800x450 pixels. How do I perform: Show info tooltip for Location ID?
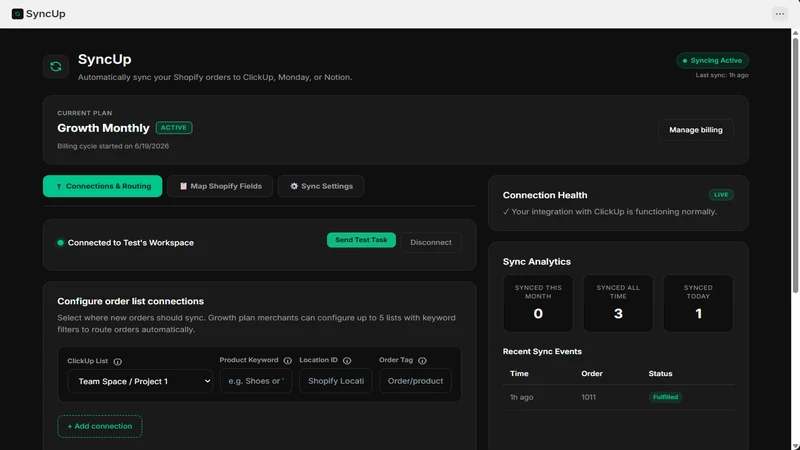tap(347, 360)
